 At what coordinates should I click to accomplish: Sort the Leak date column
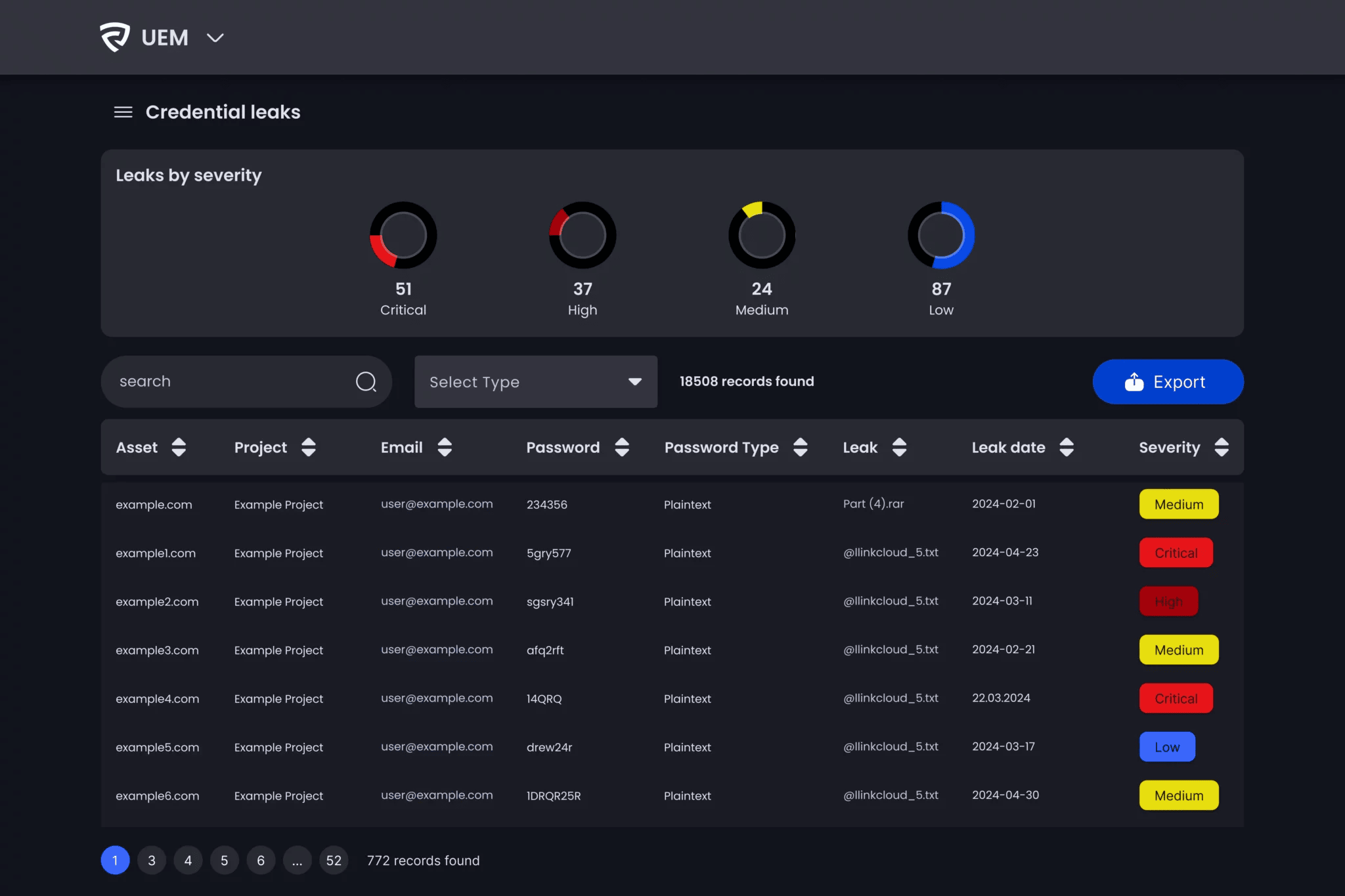click(1066, 447)
